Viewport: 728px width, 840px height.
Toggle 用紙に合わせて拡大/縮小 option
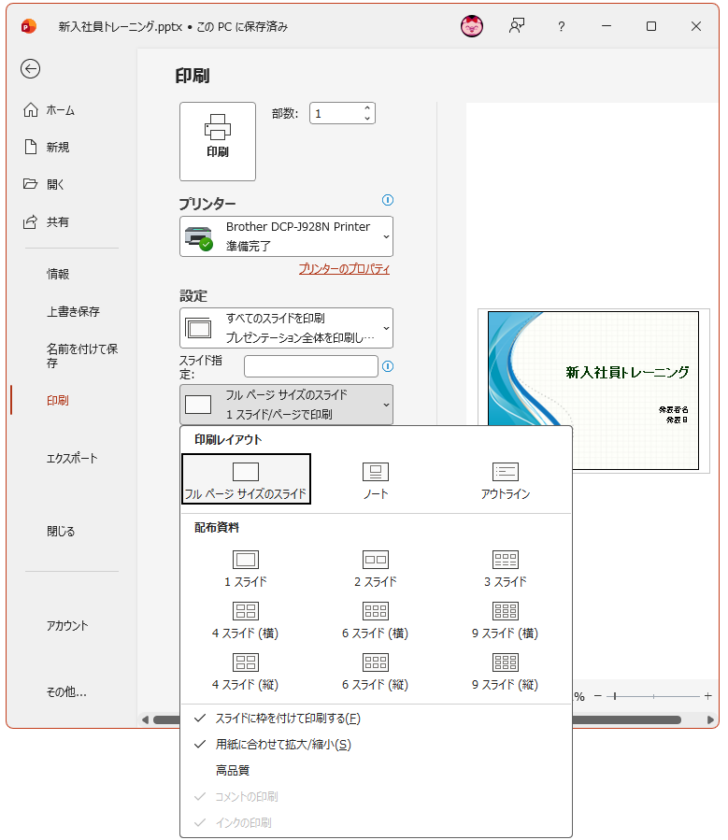(283, 744)
